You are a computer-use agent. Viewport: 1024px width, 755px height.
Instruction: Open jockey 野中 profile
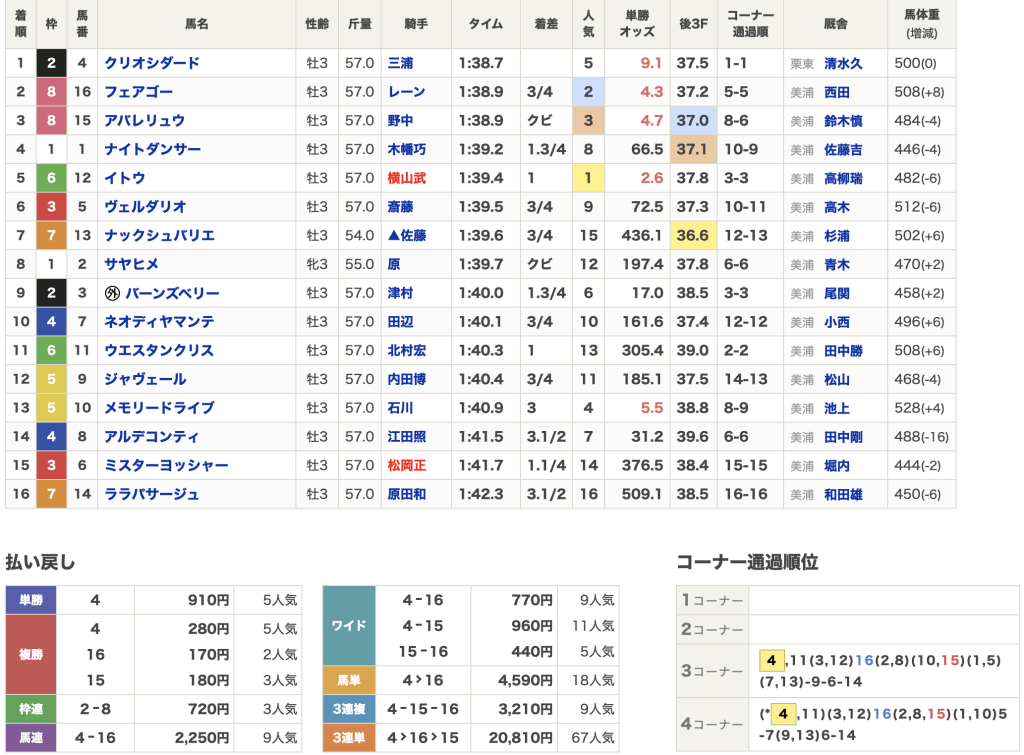(400, 121)
